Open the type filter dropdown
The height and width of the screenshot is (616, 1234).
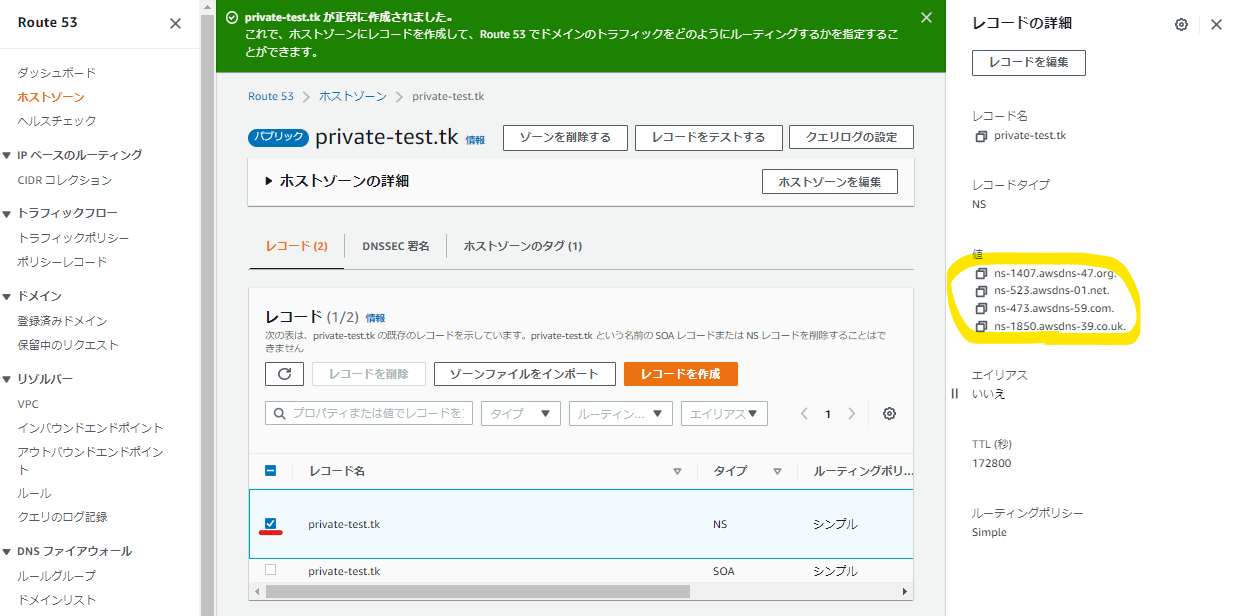point(521,413)
